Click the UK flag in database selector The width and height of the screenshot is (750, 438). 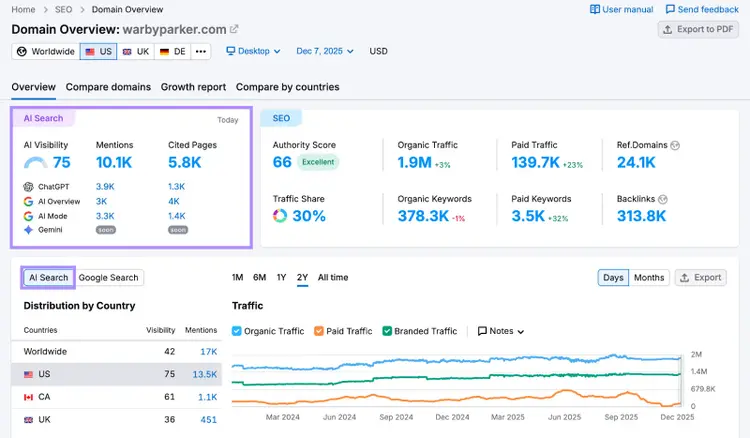tap(127, 52)
